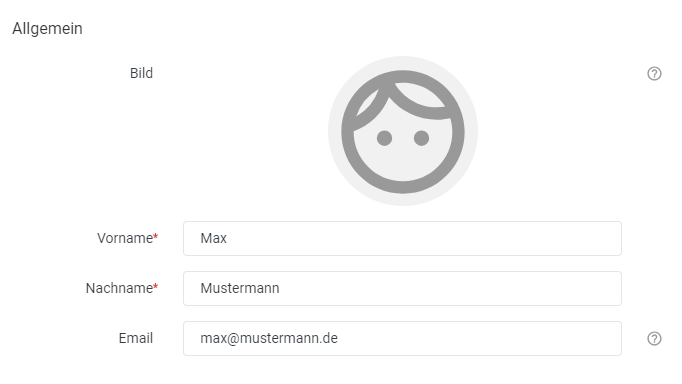Click the Allgemein section heading
682x384 pixels.
click(x=47, y=29)
